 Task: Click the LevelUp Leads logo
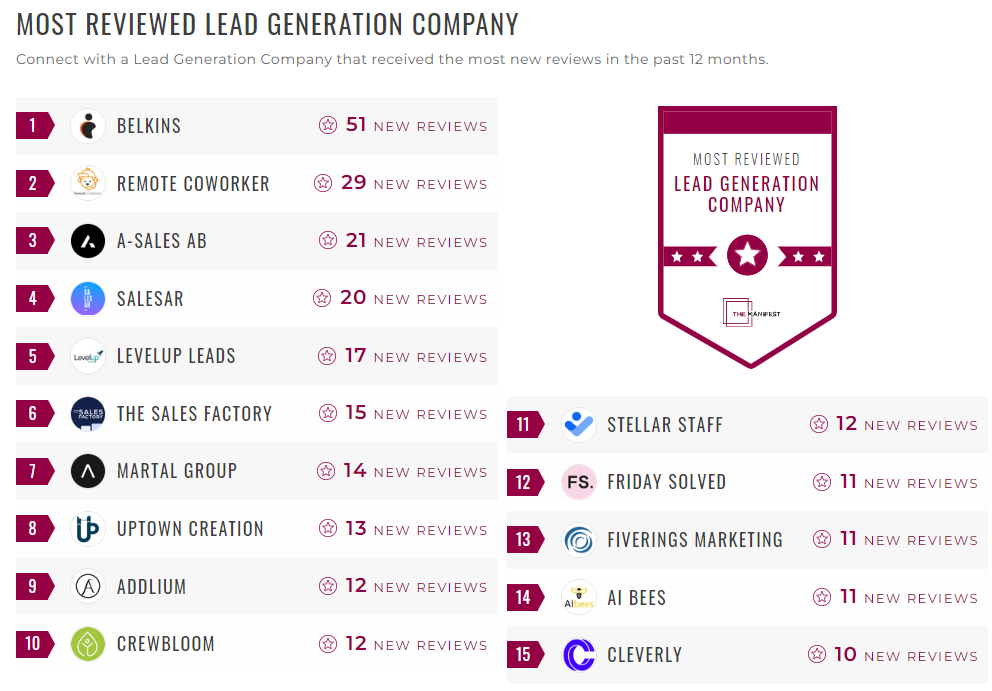pos(88,356)
